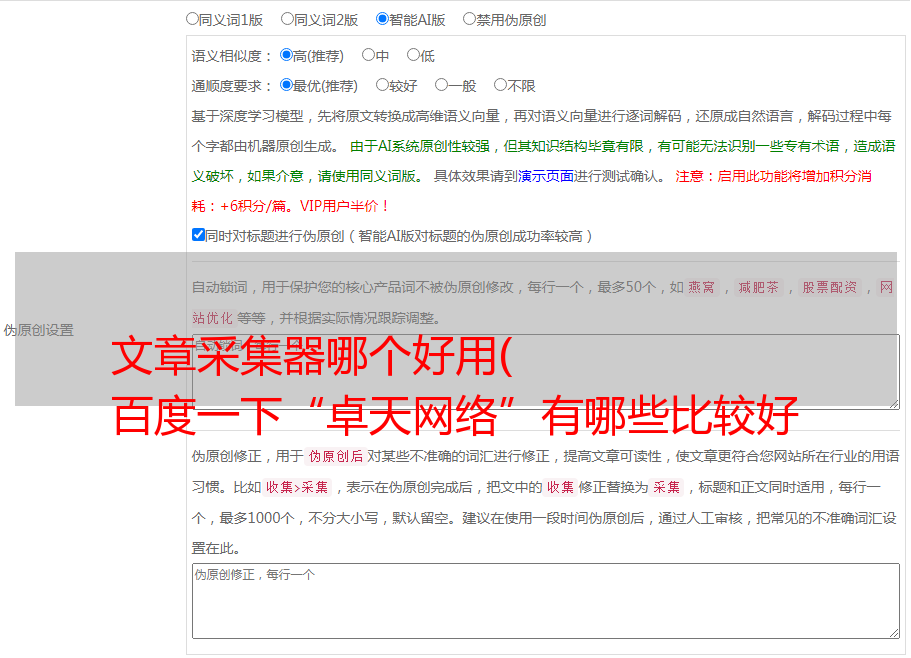Click the 语义相似度 label
The image size is (911, 658).
[x=232, y=56]
